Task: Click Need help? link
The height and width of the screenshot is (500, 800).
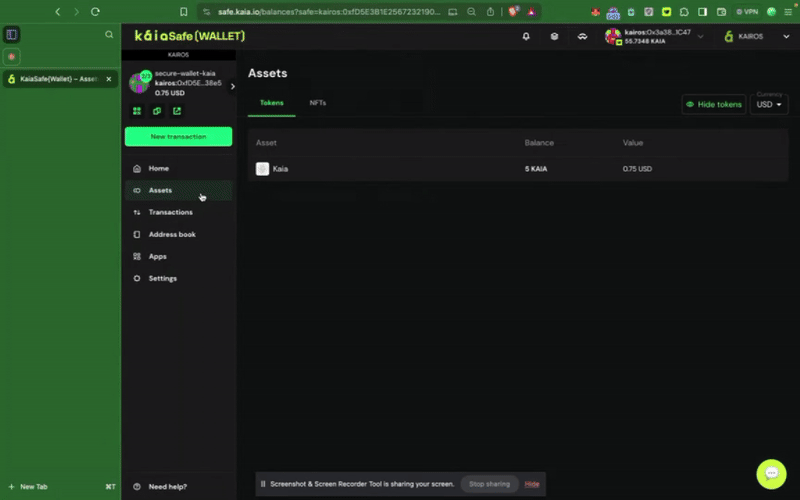Action: point(167,487)
